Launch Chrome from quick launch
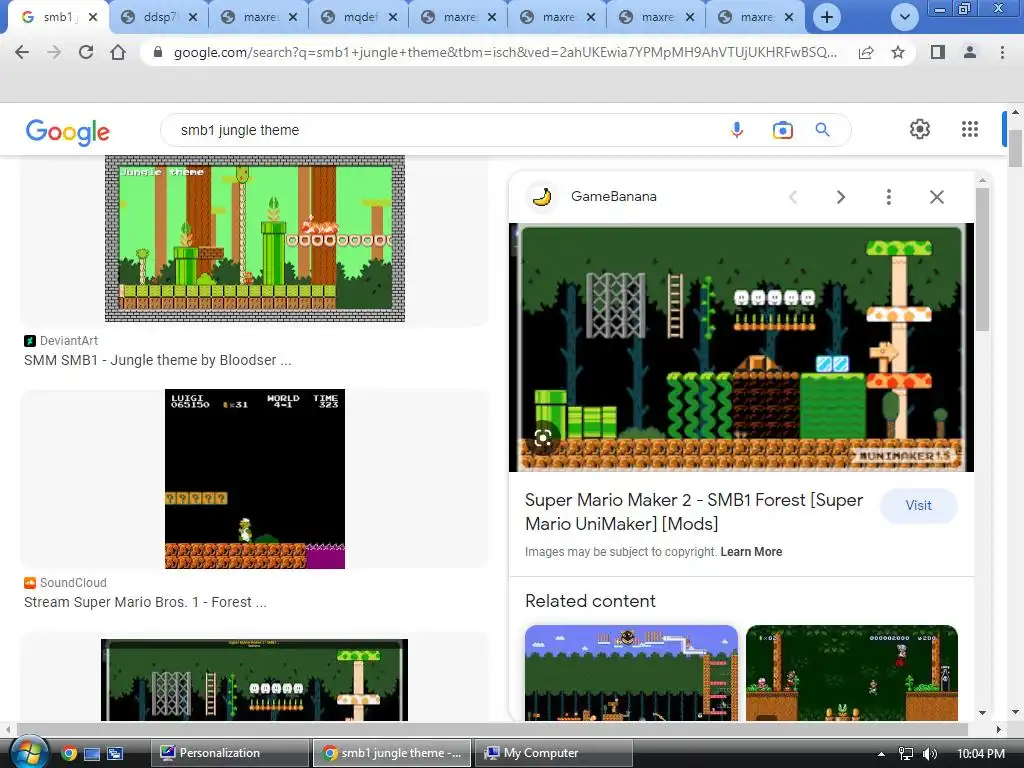The width and height of the screenshot is (1024, 768). pos(69,753)
